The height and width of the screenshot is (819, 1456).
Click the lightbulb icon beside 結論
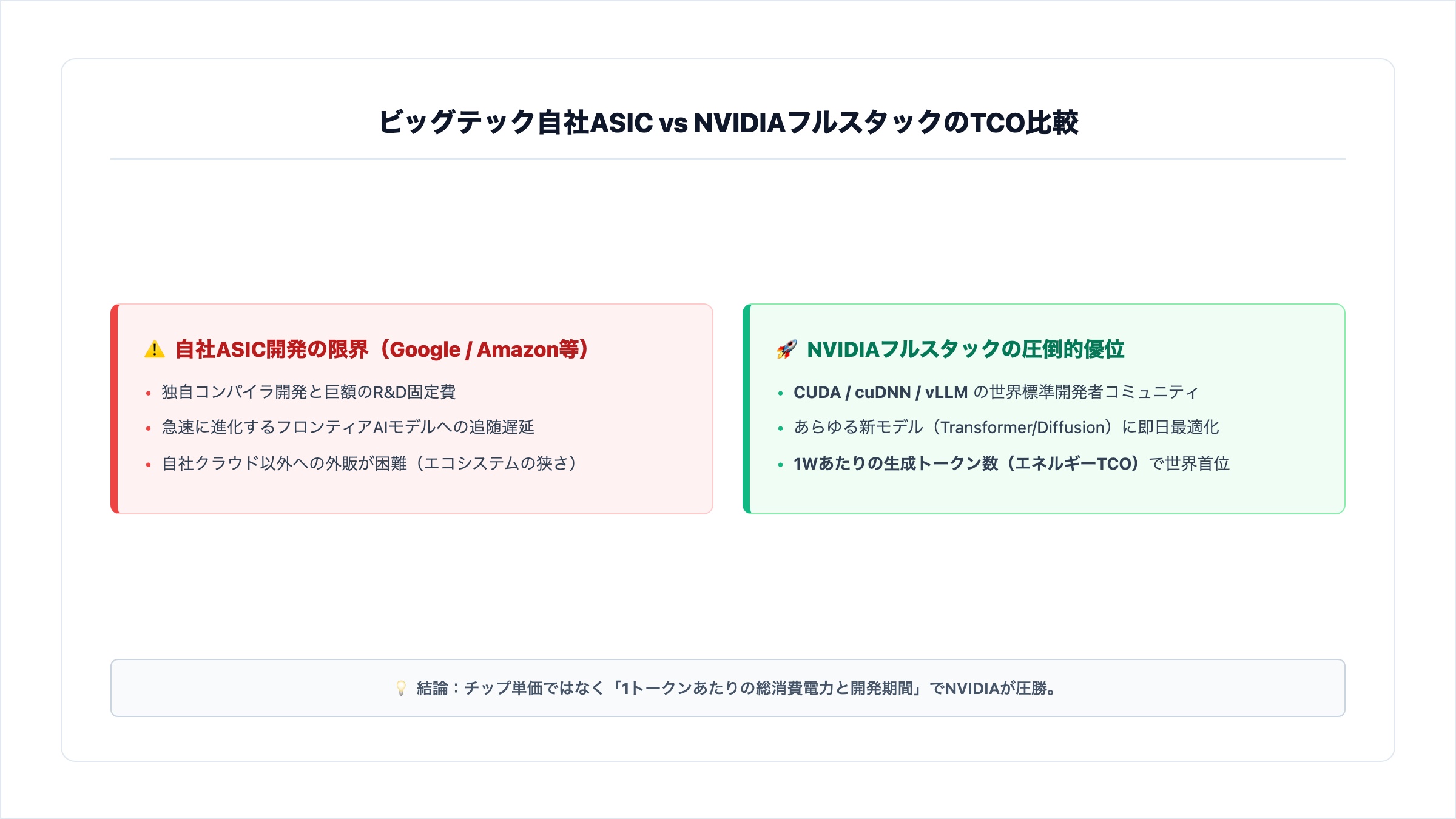[x=401, y=688]
